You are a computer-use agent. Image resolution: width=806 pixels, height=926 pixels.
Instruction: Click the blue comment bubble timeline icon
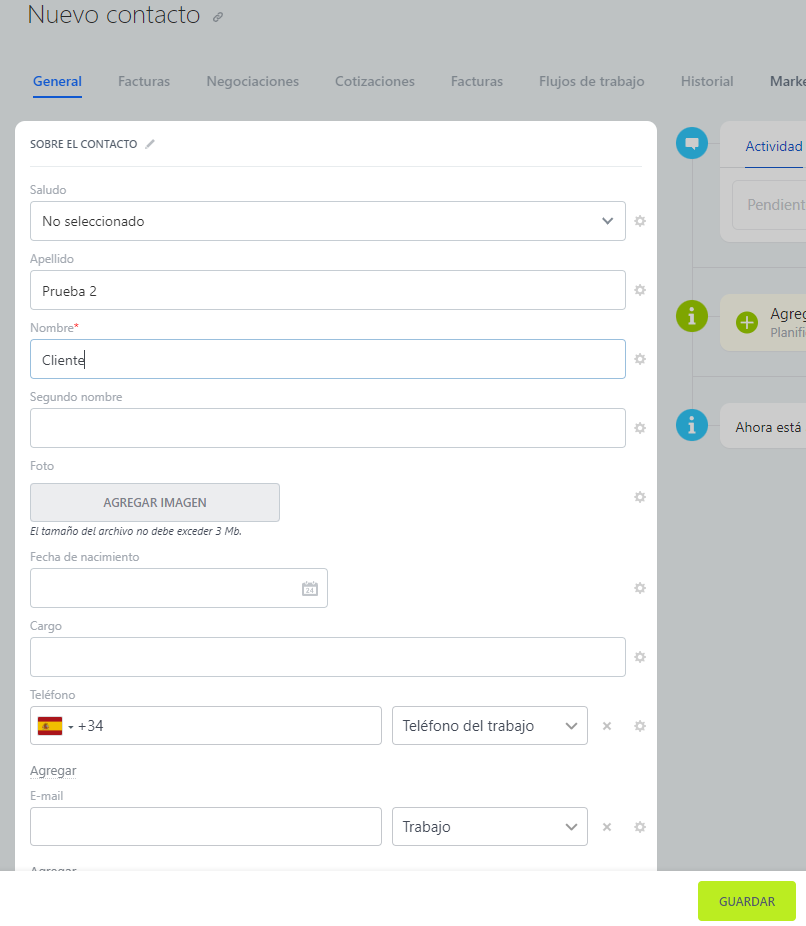[x=691, y=144]
